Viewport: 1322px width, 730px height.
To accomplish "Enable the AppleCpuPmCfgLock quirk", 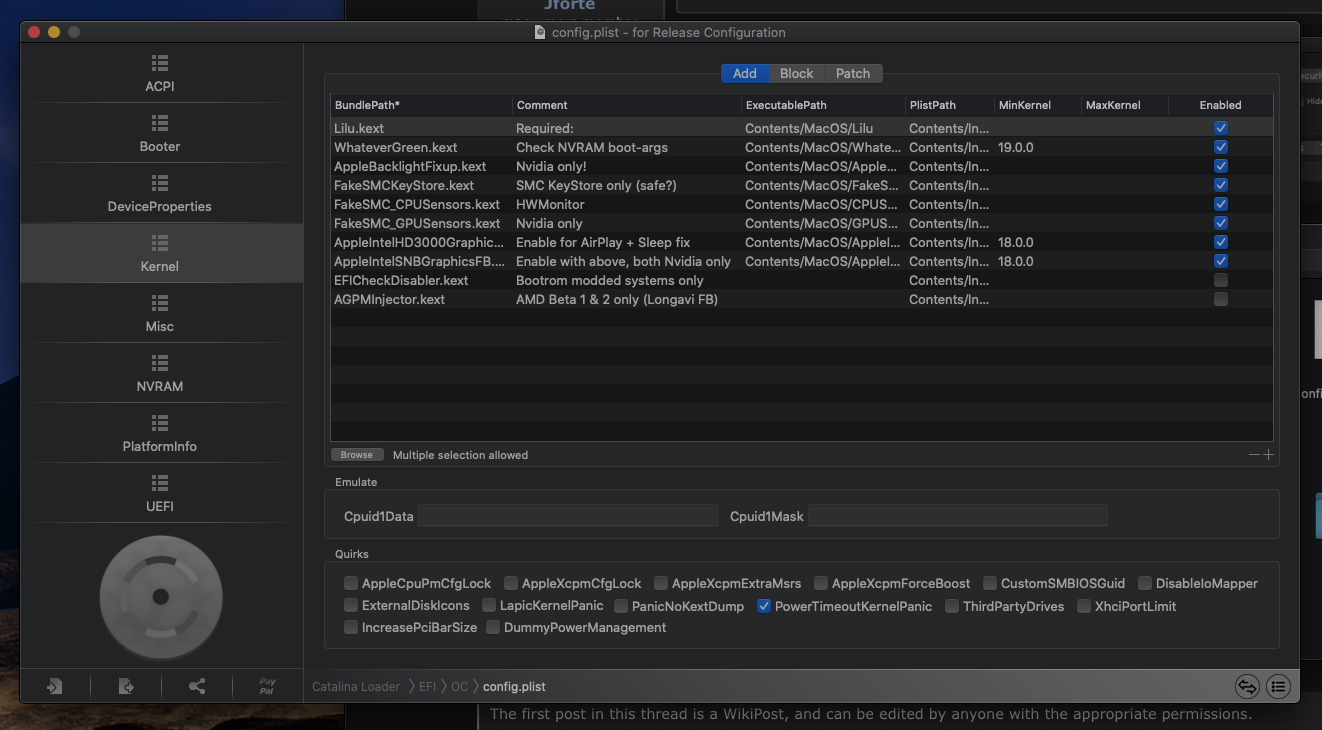I will [351, 583].
